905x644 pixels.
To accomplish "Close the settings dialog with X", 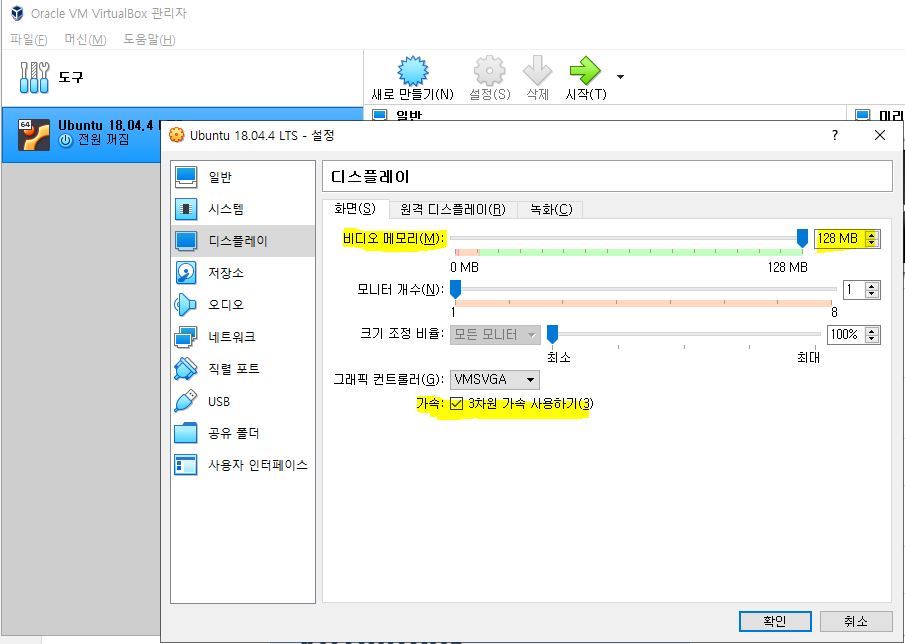I will pyautogui.click(x=879, y=136).
